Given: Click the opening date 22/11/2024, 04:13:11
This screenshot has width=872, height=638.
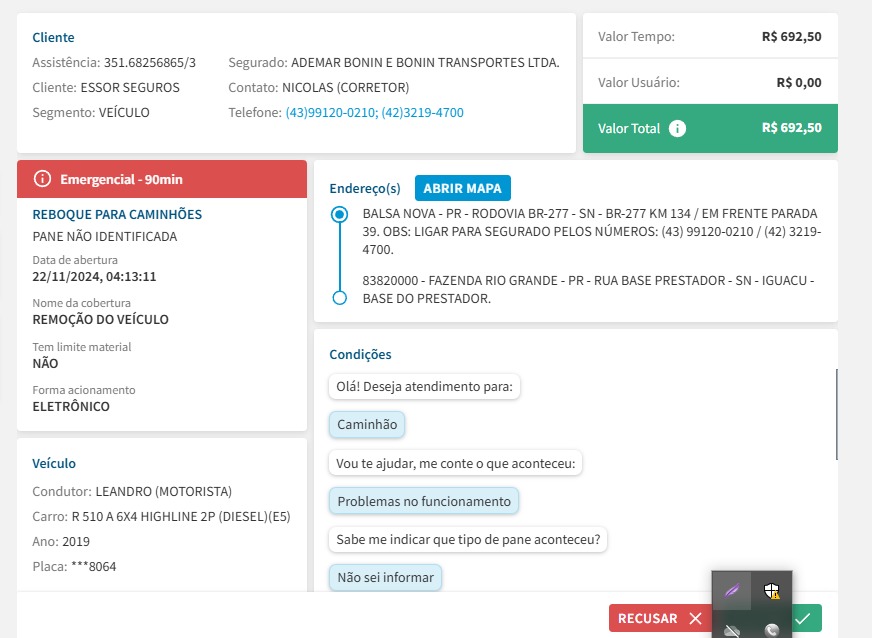Looking at the screenshot, I should (x=94, y=276).
